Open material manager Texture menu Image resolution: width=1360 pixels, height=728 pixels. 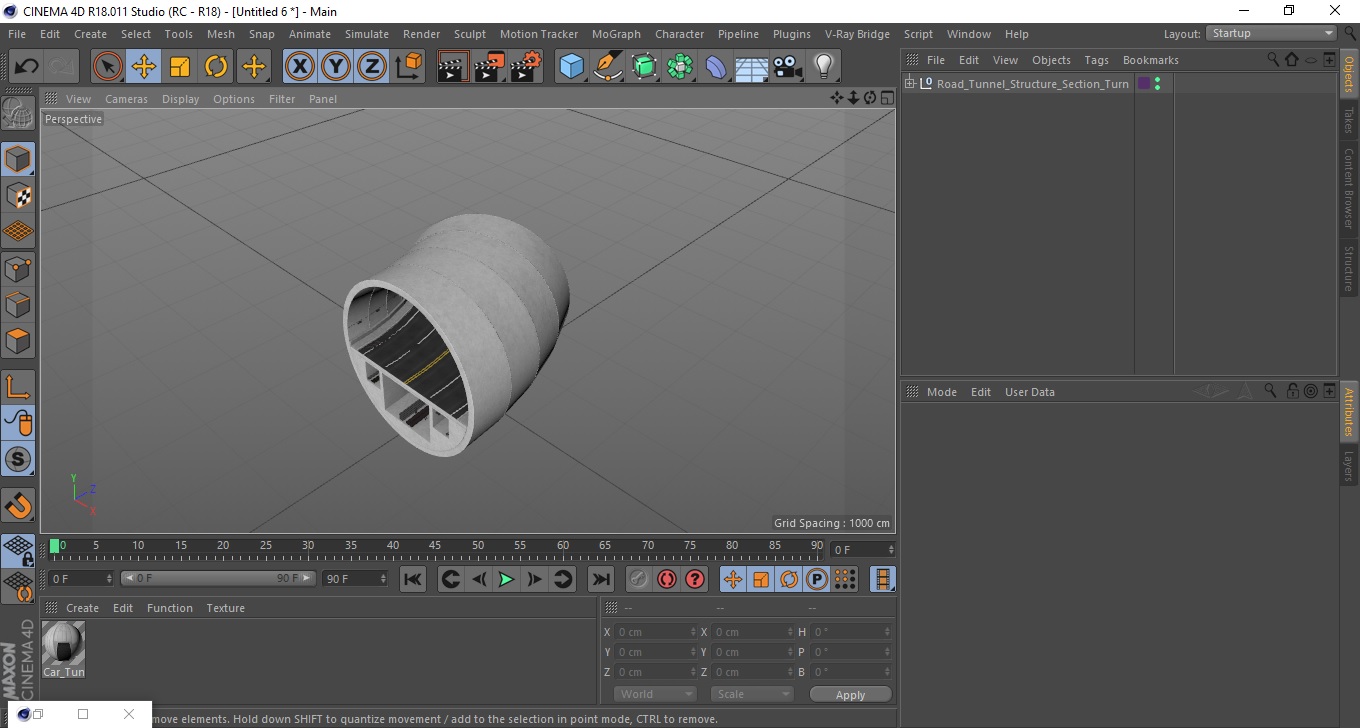(225, 608)
